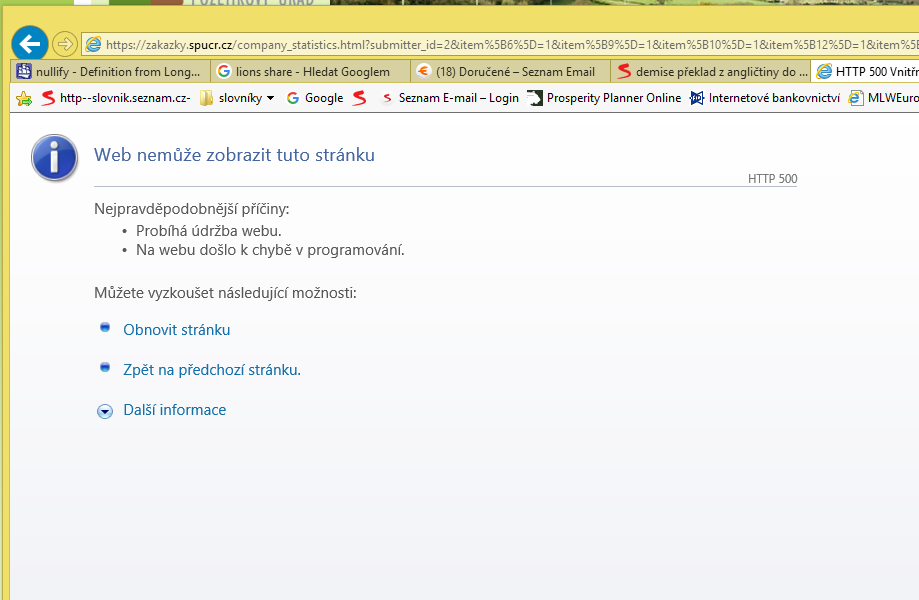This screenshot has height=600, width=919.
Task: Open the Google bookmark in favorites bar
Action: [x=315, y=98]
